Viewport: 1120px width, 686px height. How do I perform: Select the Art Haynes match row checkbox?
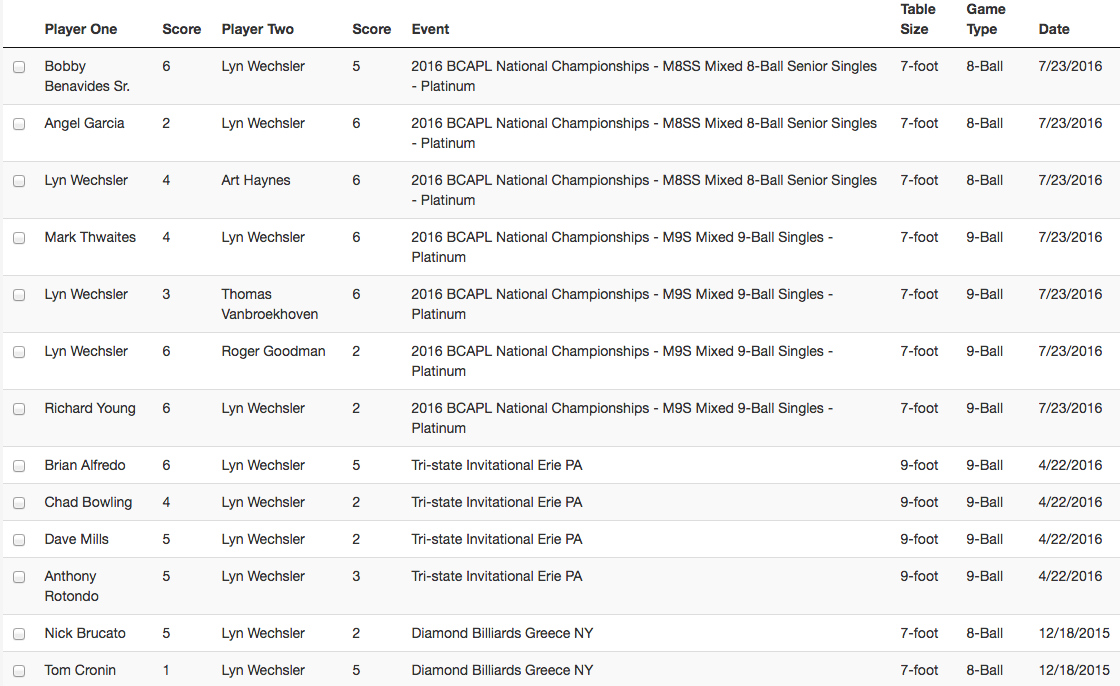[x=19, y=182]
